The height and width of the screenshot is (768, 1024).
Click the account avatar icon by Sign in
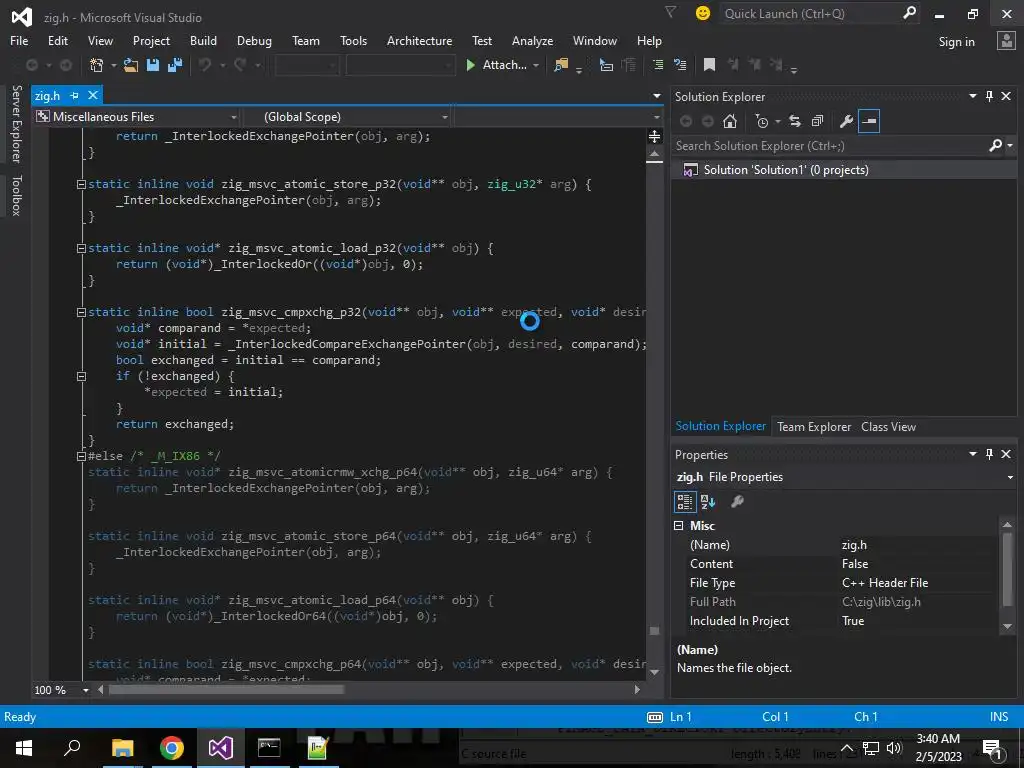(x=1006, y=40)
